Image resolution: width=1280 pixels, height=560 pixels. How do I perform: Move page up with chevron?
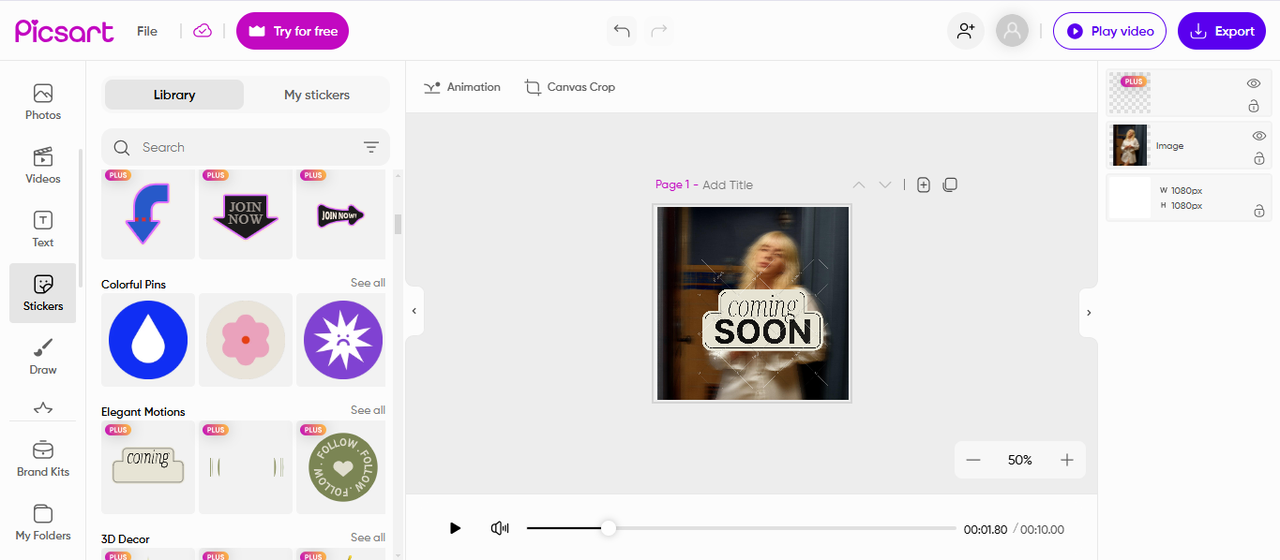point(858,185)
